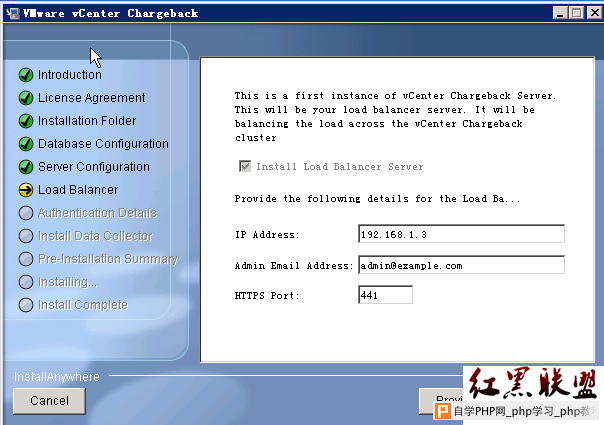This screenshot has height=425, width=604.
Task: Select the Database Configuration step label
Action: (x=103, y=144)
